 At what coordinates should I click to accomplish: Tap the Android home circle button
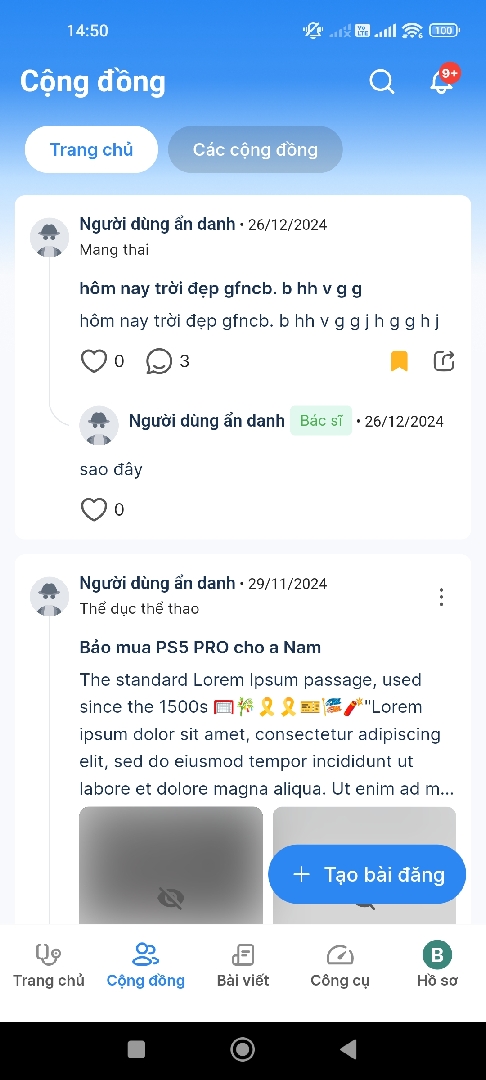[x=242, y=1049]
